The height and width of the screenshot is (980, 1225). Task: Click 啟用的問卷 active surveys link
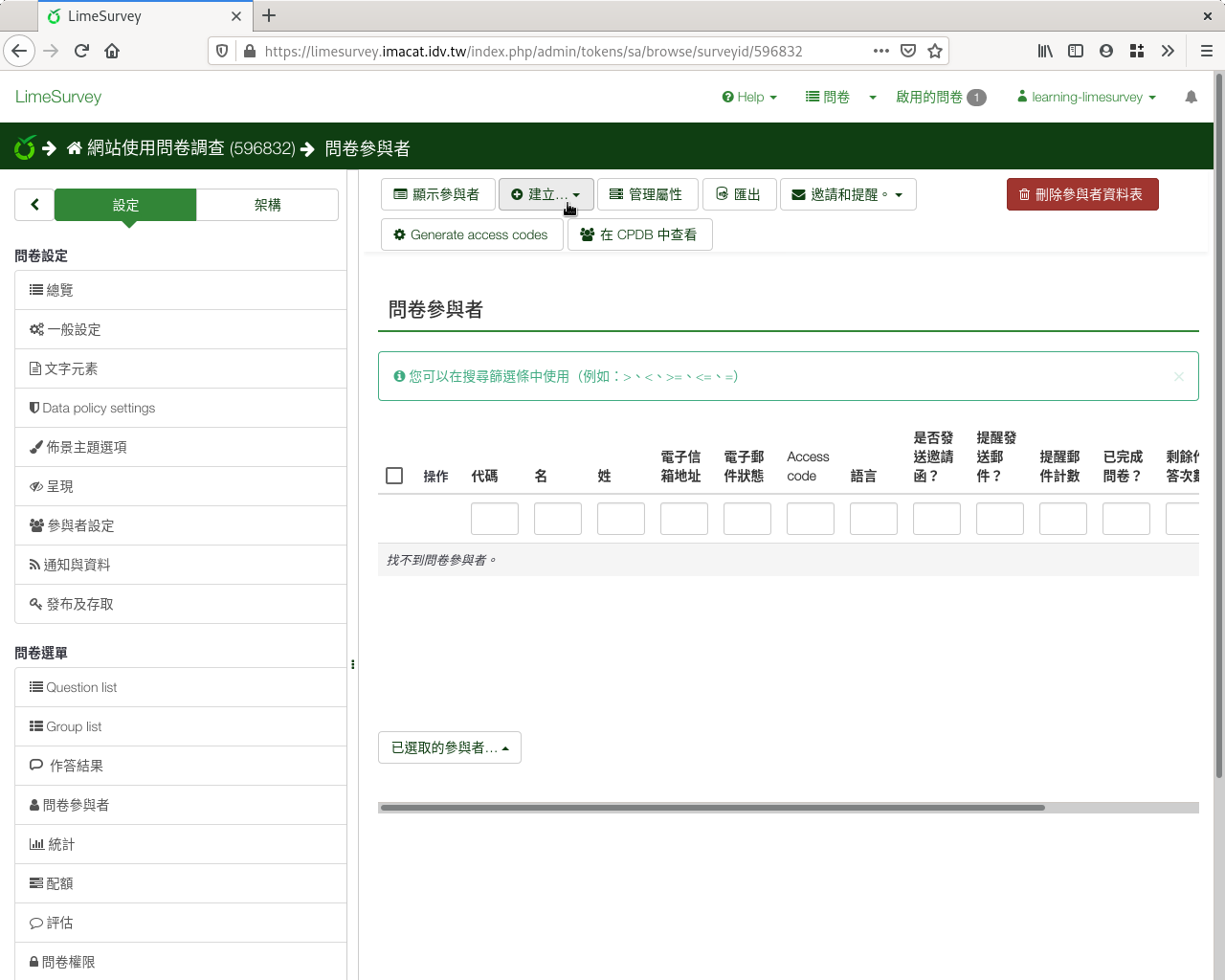click(941, 97)
